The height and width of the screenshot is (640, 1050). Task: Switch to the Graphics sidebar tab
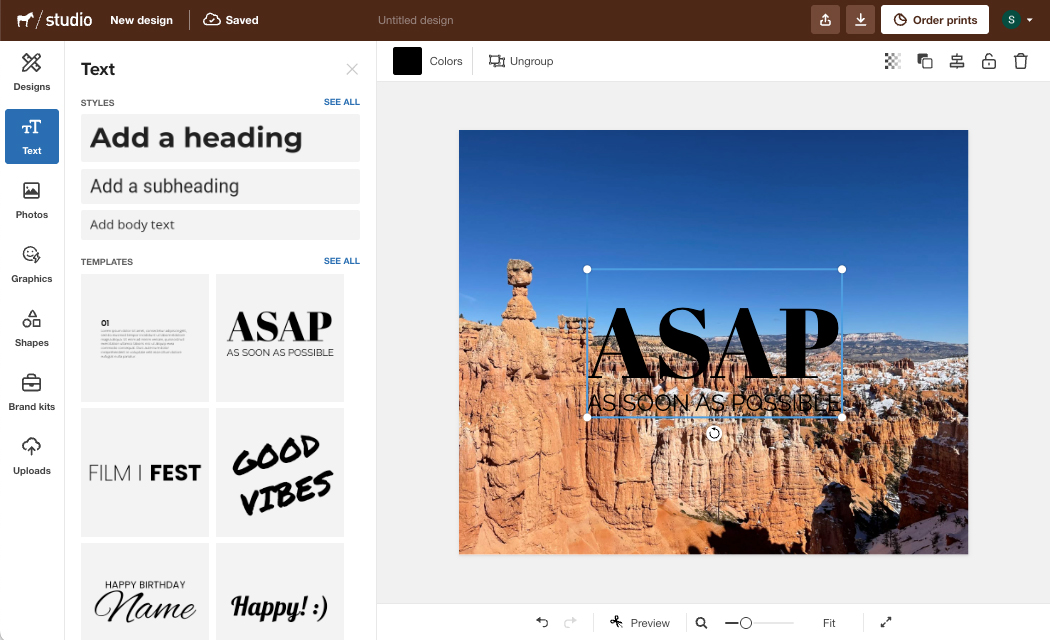click(x=32, y=264)
